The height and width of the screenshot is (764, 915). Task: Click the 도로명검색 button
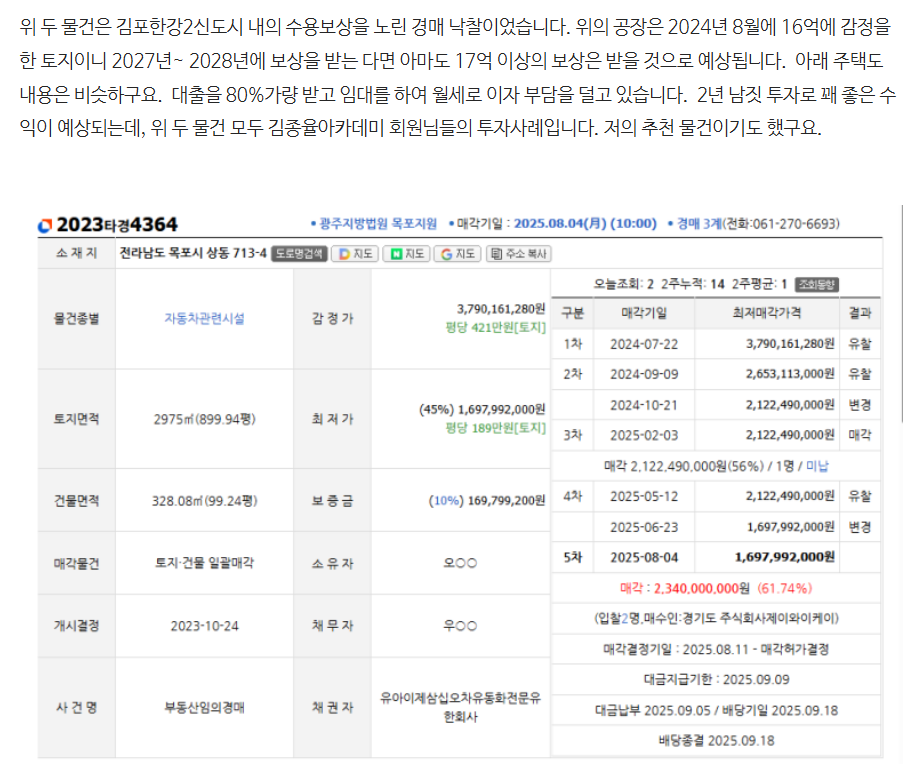pos(298,254)
